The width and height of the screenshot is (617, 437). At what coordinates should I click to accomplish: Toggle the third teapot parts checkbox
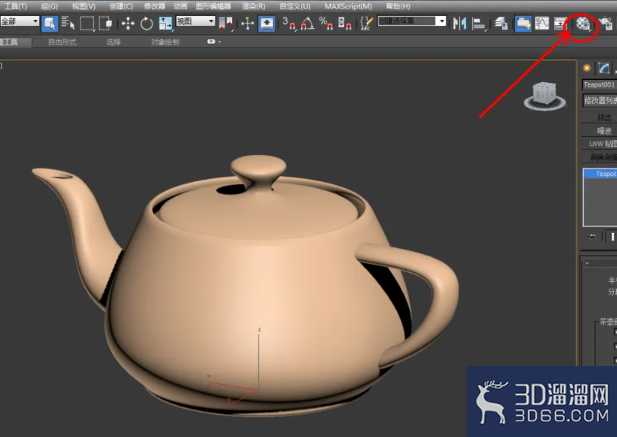615,360
